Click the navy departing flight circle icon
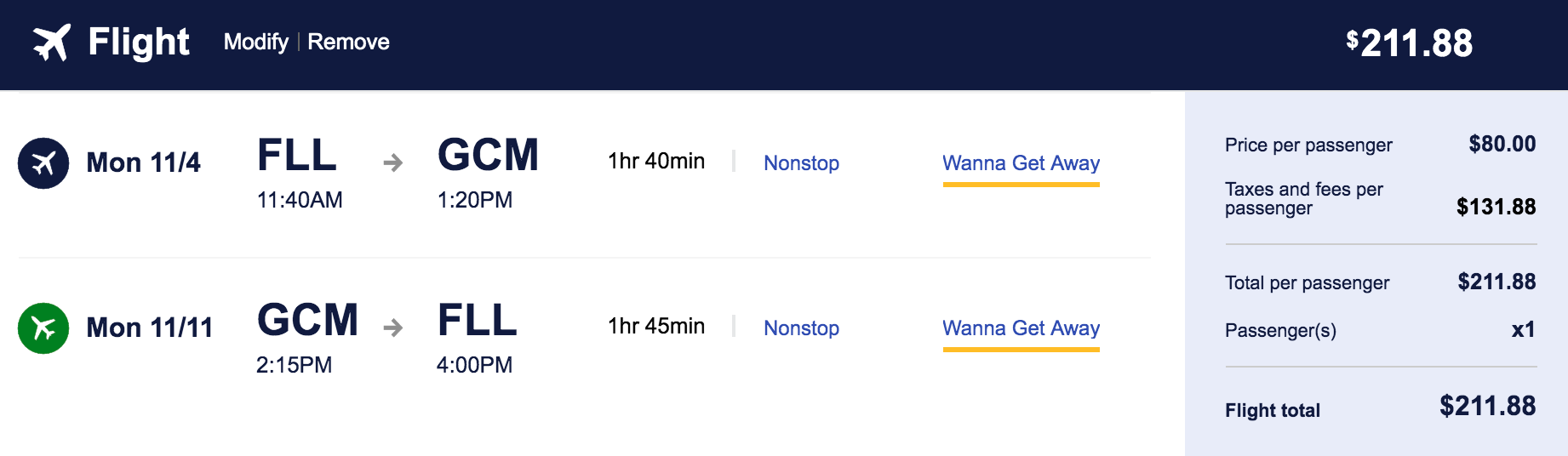Viewport: 1568px width, 456px height. click(43, 162)
